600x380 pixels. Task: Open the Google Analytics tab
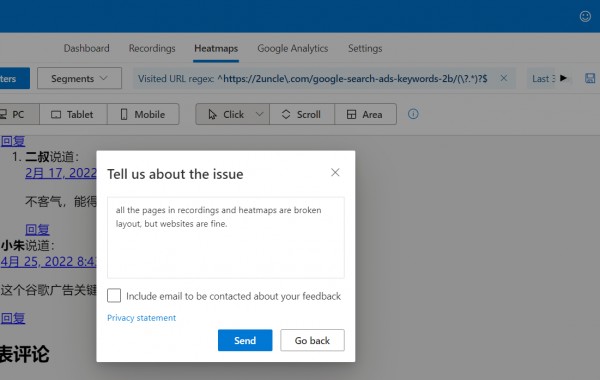point(293,48)
